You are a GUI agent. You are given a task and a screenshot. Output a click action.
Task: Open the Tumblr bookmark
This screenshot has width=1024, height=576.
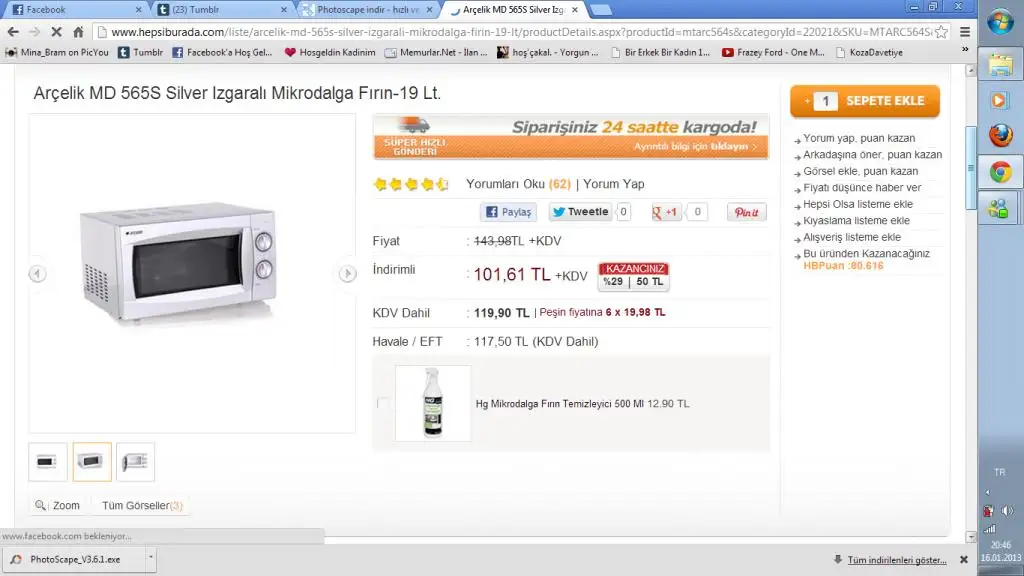[x=140, y=52]
